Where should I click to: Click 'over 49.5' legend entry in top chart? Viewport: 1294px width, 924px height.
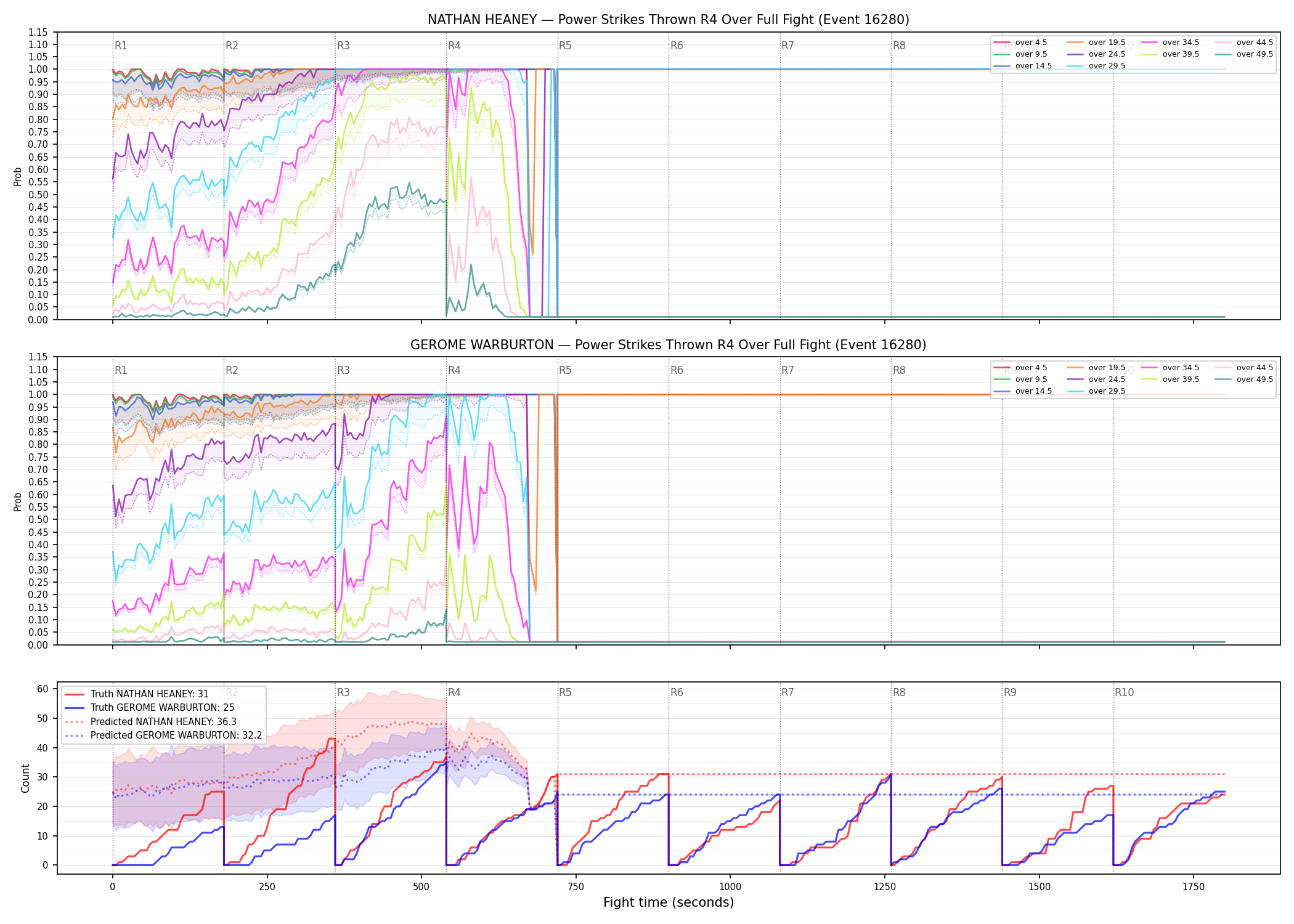click(1244, 54)
